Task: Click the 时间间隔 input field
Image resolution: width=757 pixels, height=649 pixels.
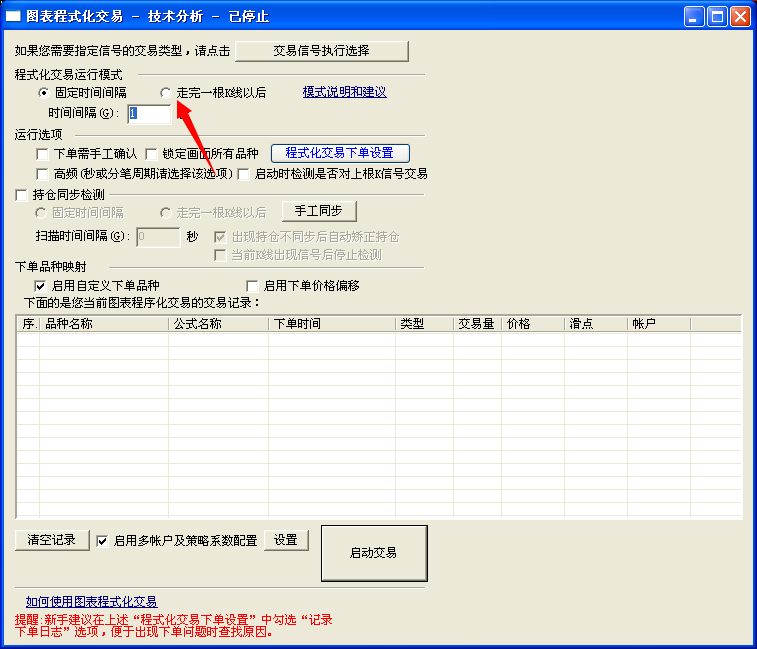Action: point(149,113)
